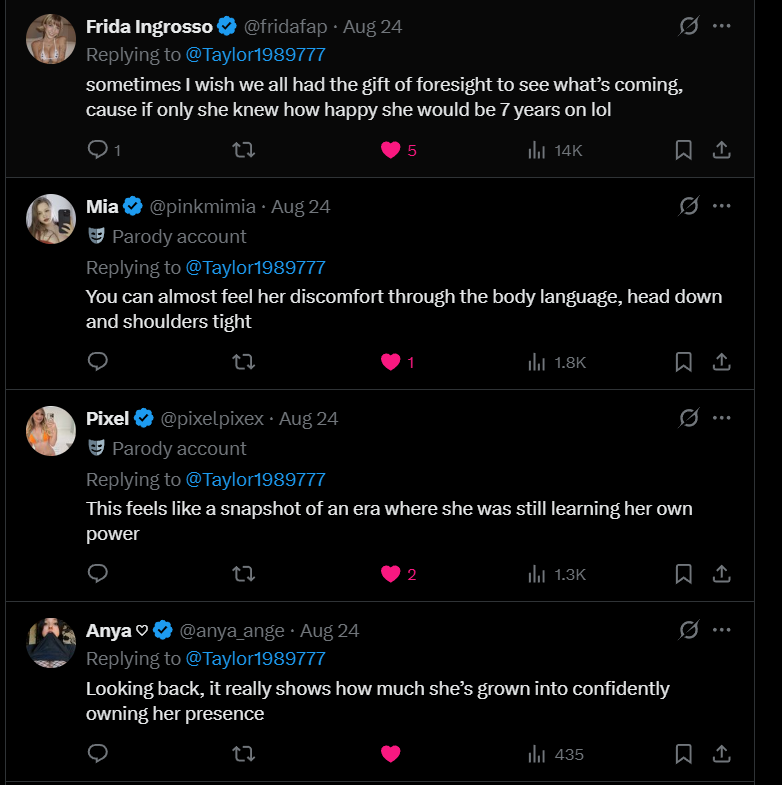Repost Mia's reply tweet
The width and height of the screenshot is (782, 785).
tap(243, 362)
